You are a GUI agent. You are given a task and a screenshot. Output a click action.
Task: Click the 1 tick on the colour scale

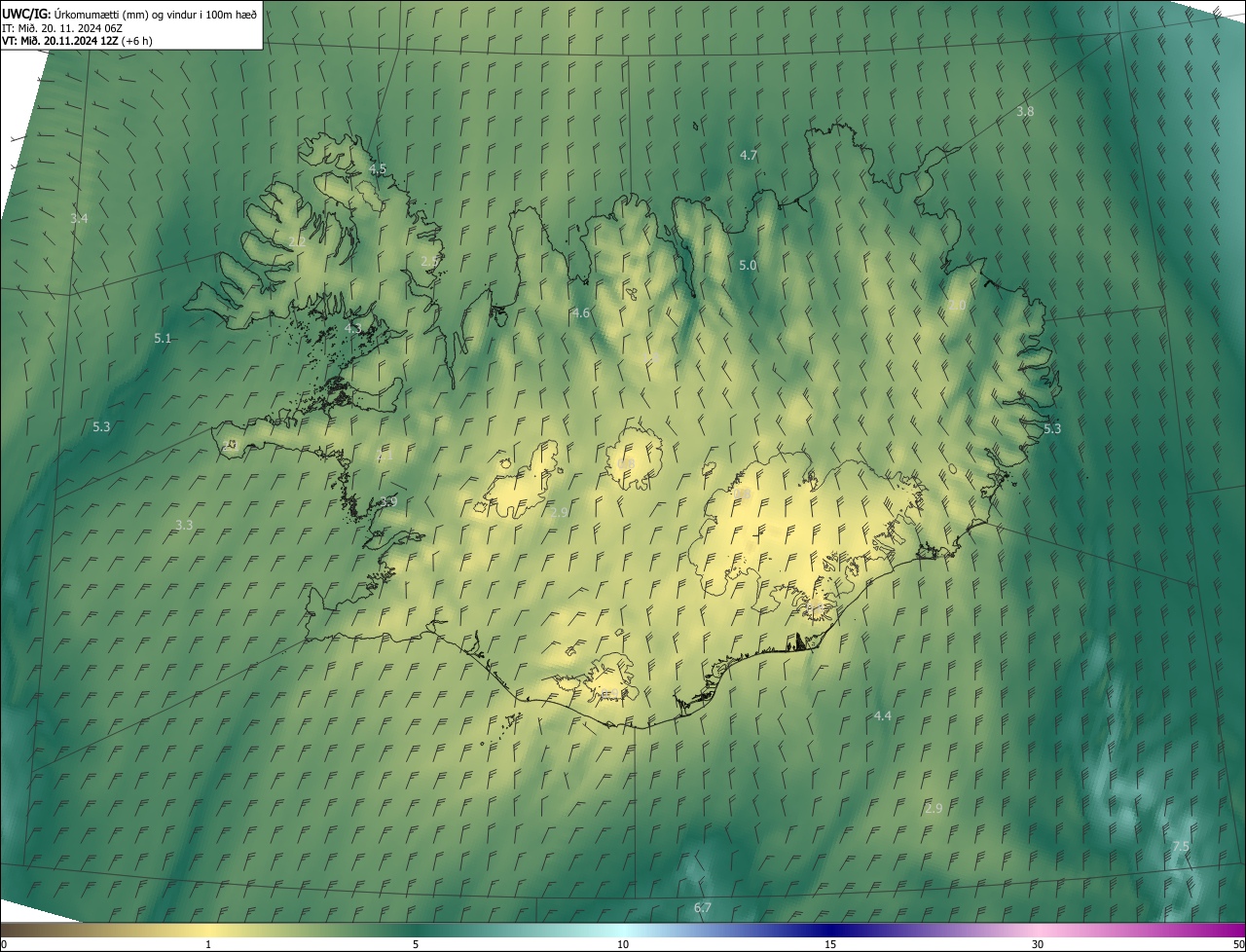[x=208, y=944]
